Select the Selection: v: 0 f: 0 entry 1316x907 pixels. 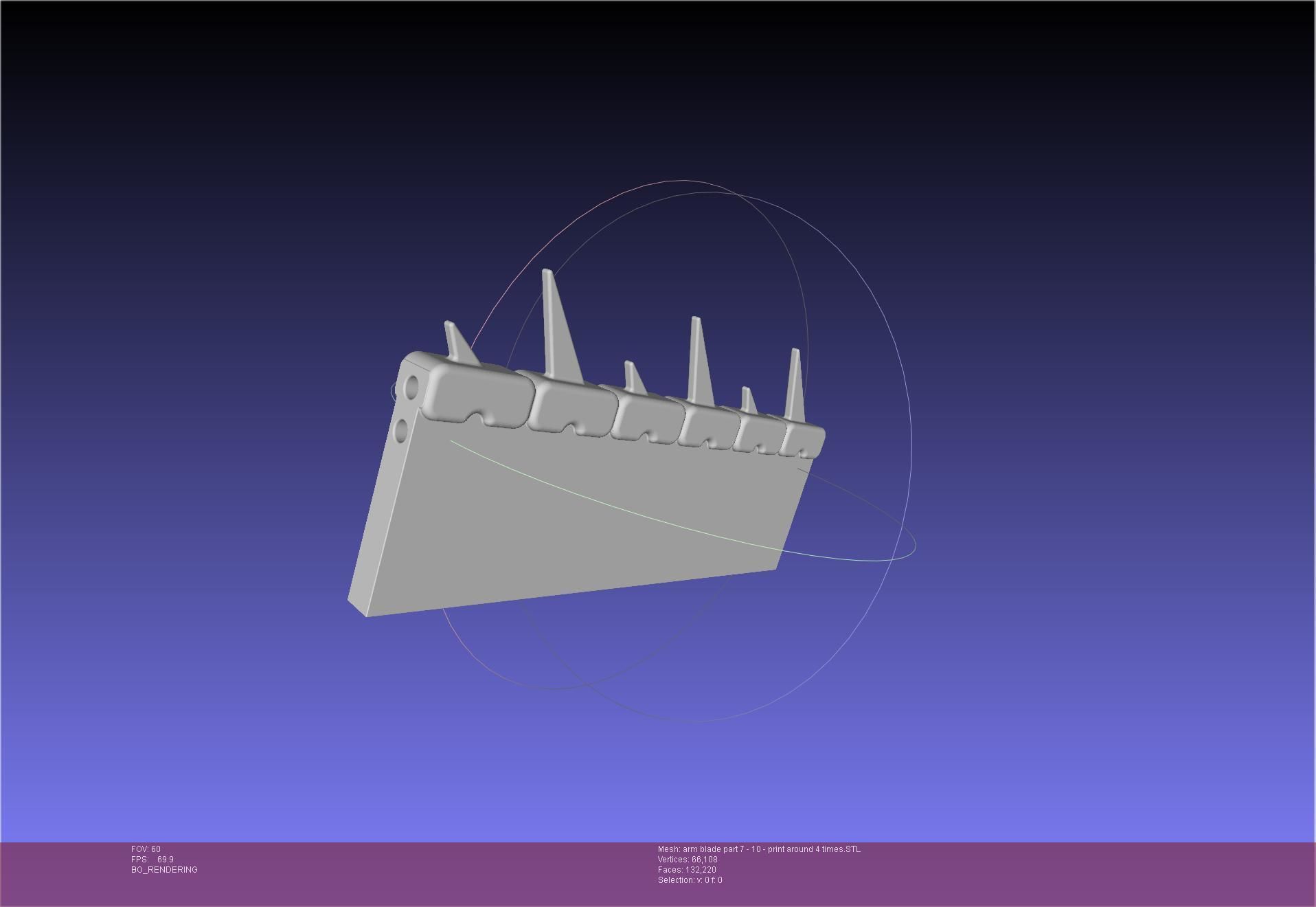pyautogui.click(x=690, y=880)
